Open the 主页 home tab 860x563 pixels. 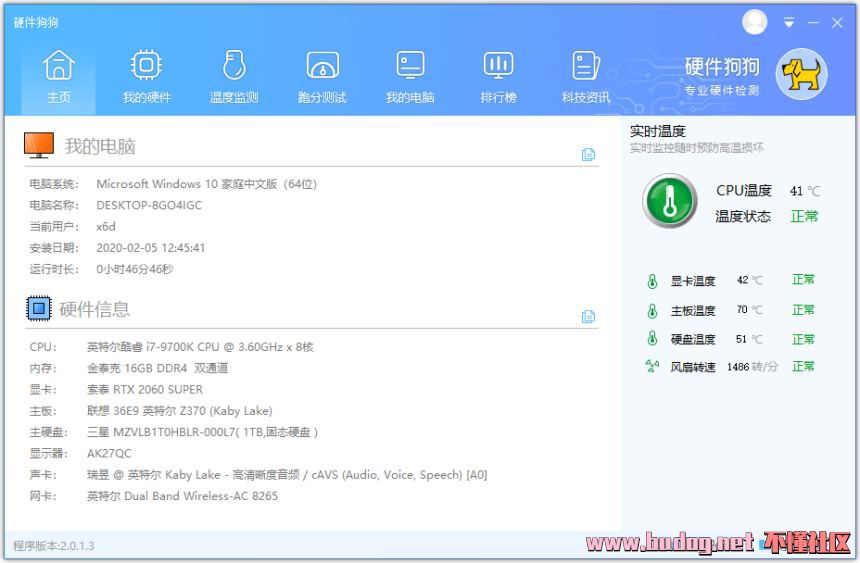coord(59,77)
